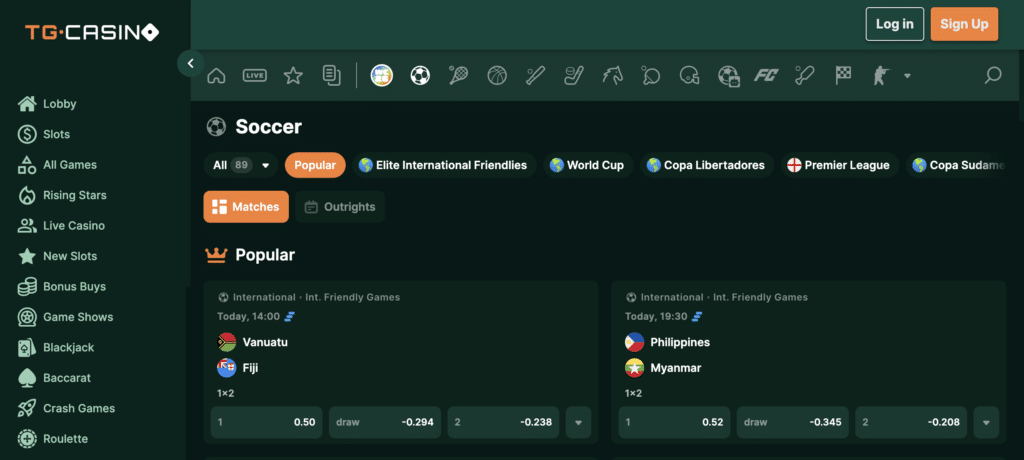This screenshot has height=460, width=1024.
Task: Filter by Premier League chip
Action: pos(840,165)
